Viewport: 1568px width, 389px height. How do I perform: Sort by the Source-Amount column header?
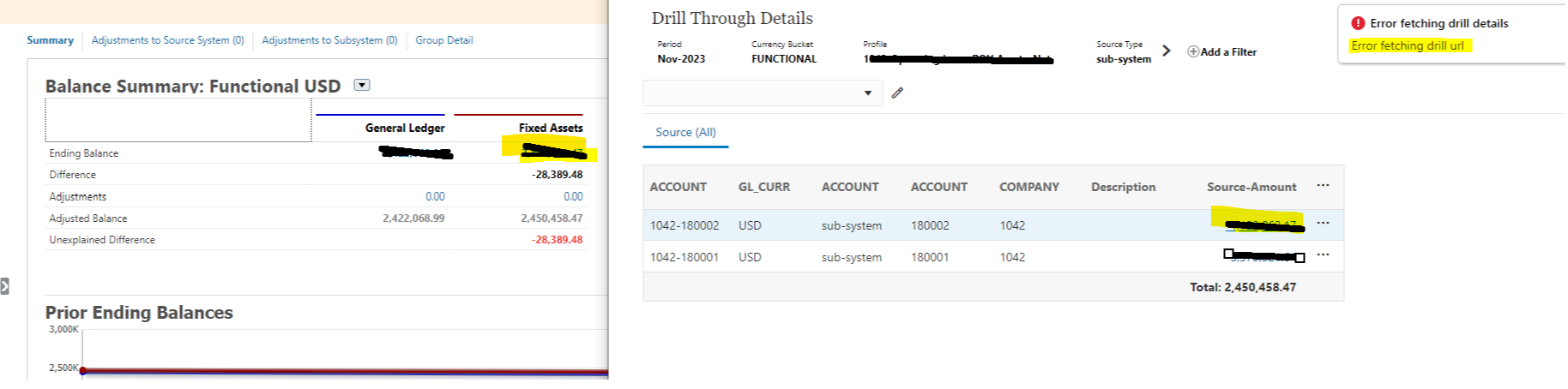1251,187
